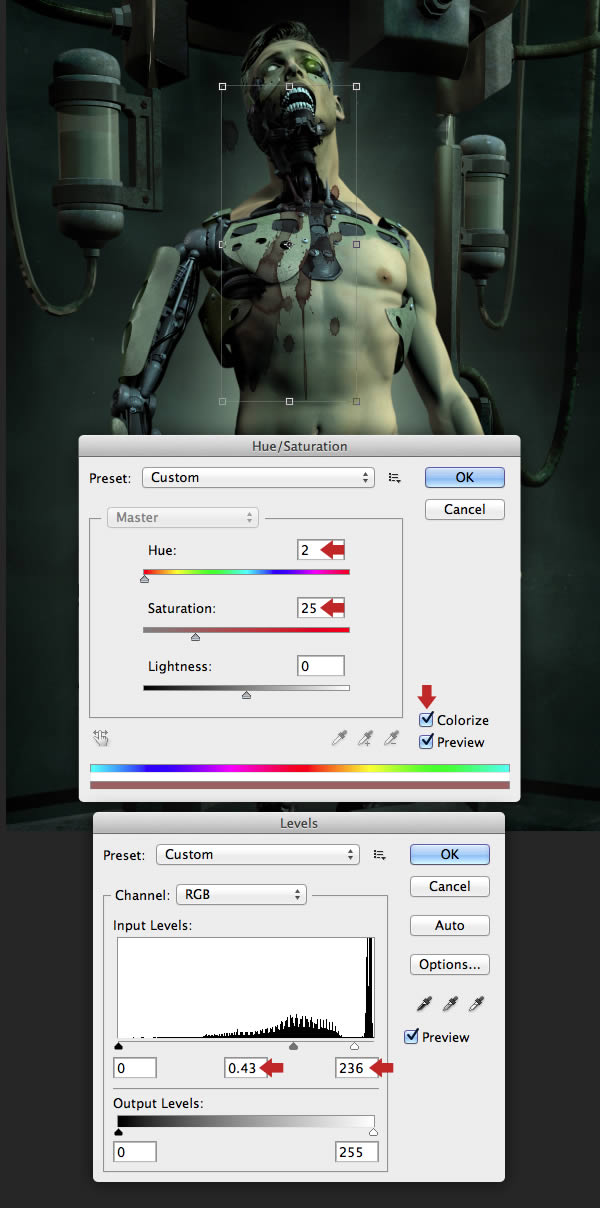Click the input levels black point slider
This screenshot has height=1208, width=600.
[119, 1046]
